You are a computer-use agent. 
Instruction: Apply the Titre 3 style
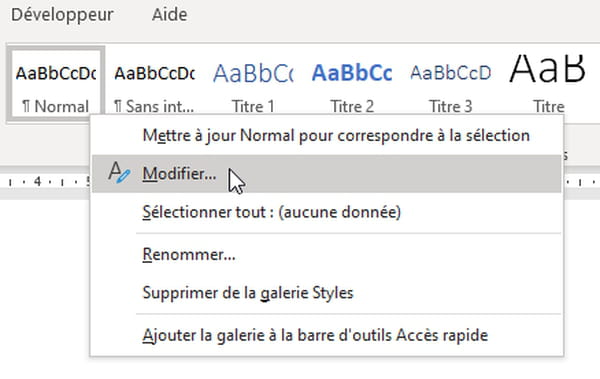[x=451, y=84]
